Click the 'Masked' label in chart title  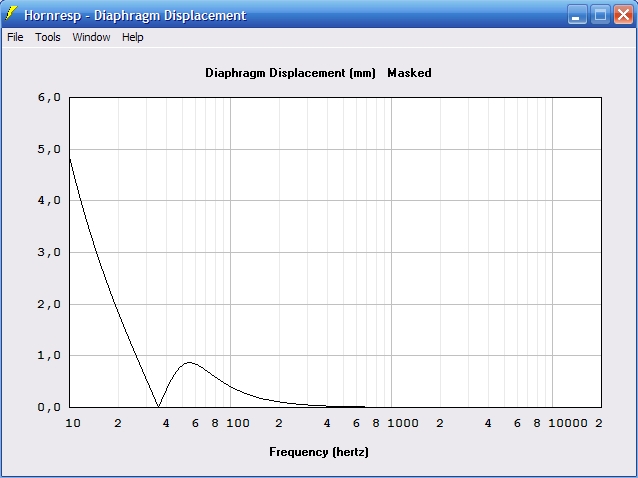click(409, 73)
